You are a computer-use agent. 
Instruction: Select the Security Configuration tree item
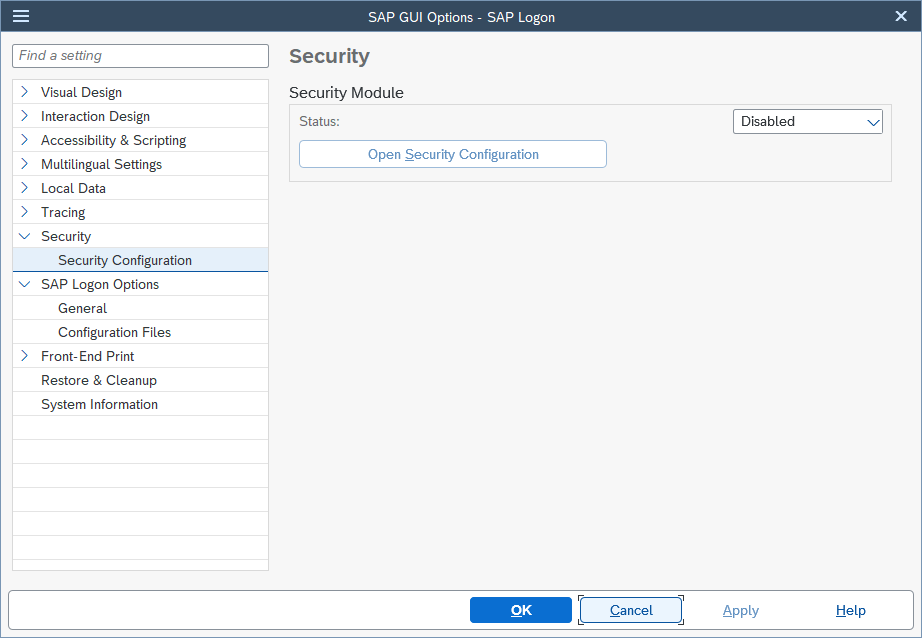coord(125,260)
